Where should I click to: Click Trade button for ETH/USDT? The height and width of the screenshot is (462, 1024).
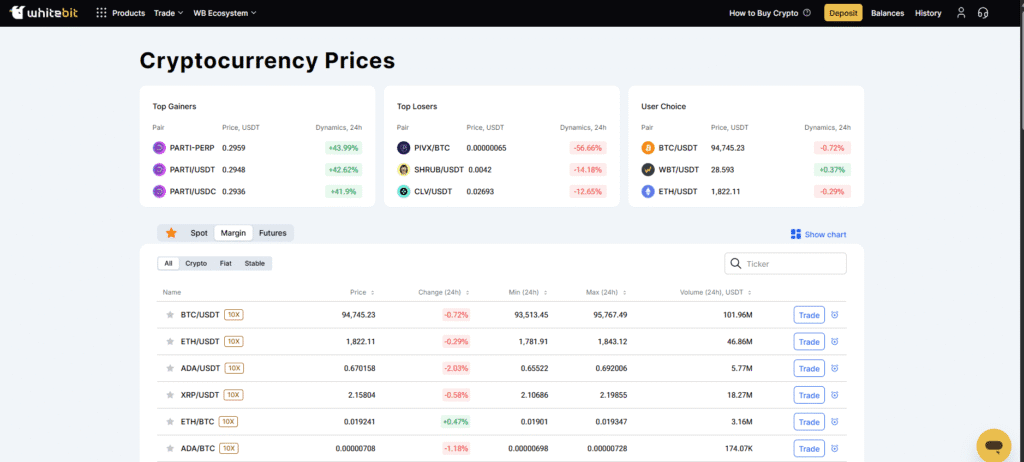pyautogui.click(x=809, y=341)
